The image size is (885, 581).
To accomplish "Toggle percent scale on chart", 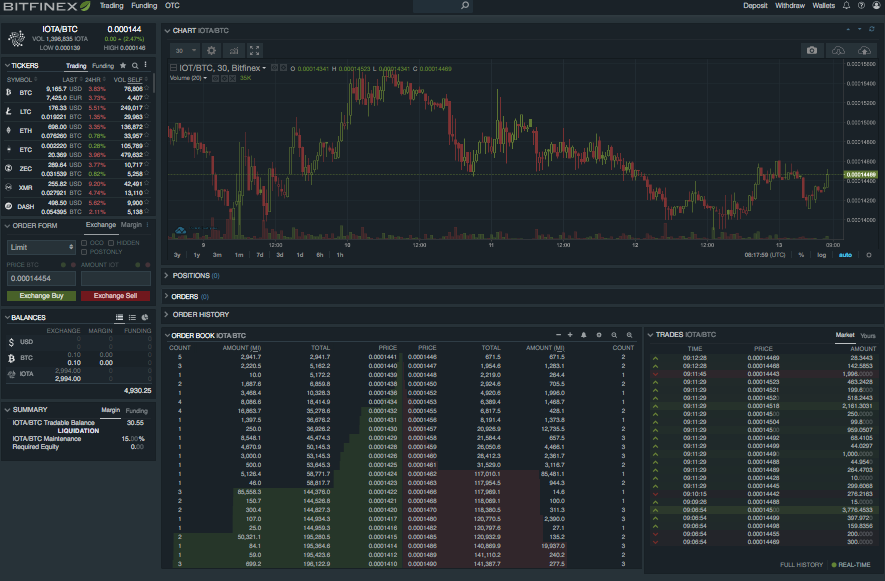I will click(x=801, y=255).
